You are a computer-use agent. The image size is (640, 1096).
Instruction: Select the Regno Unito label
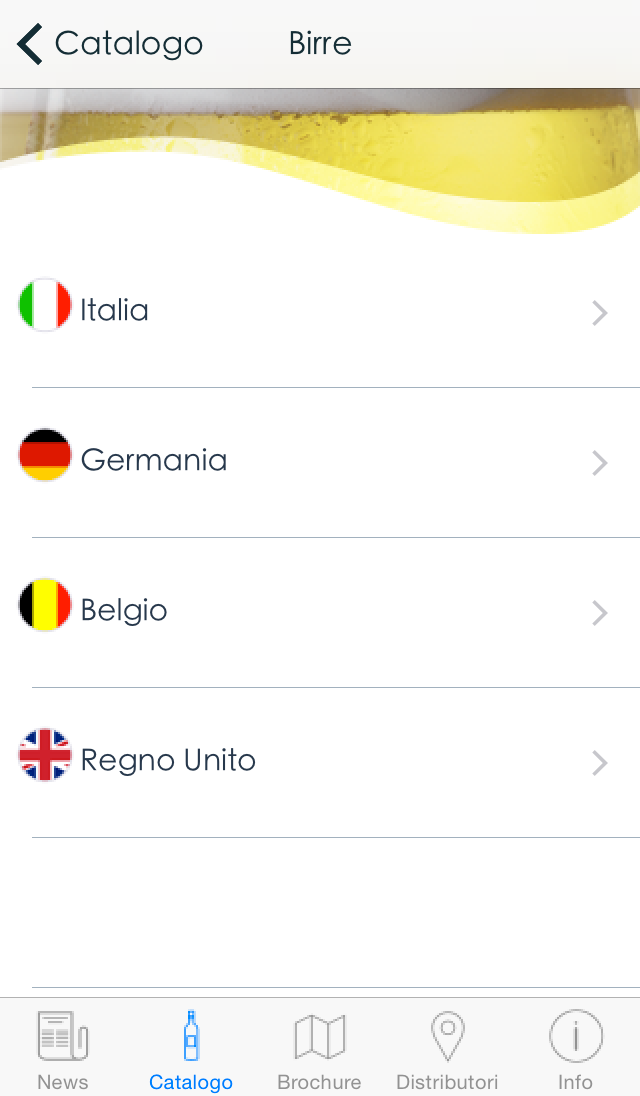click(x=168, y=760)
